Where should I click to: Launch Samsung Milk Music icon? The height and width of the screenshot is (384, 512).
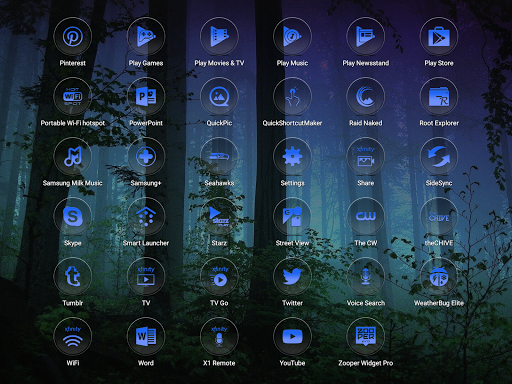coord(73,156)
